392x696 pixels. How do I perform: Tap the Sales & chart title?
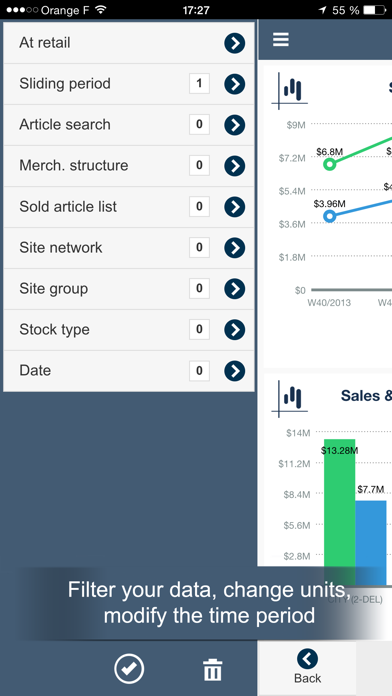click(x=366, y=395)
